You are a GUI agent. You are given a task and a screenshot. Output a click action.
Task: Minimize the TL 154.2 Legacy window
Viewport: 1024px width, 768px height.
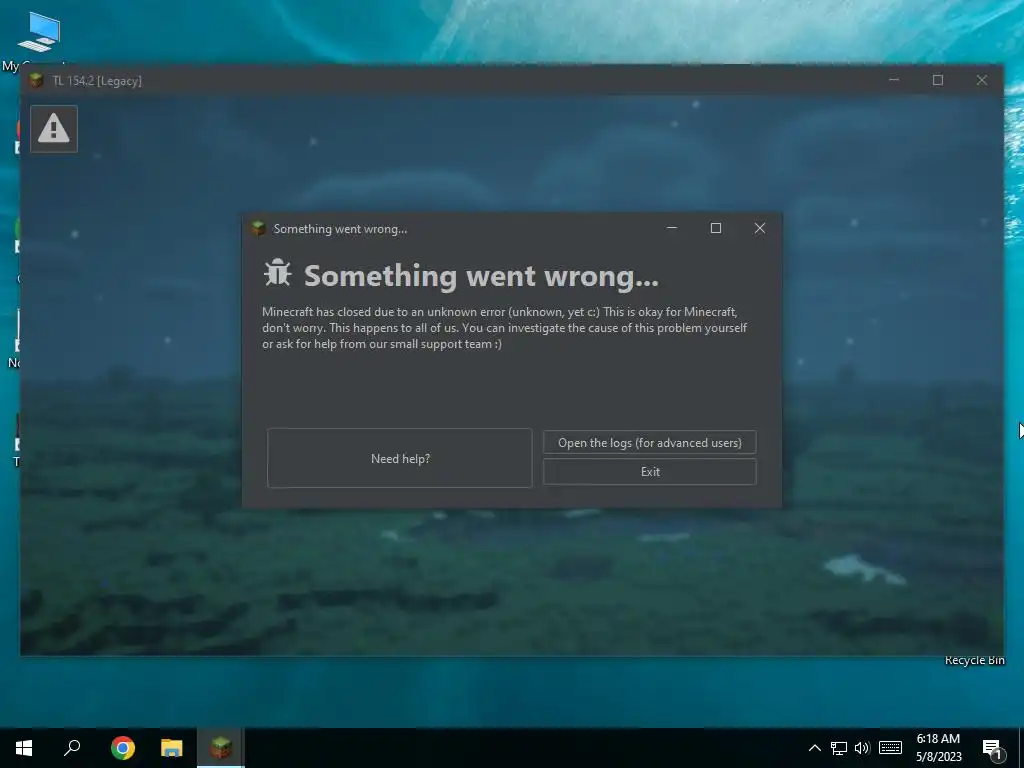894,80
